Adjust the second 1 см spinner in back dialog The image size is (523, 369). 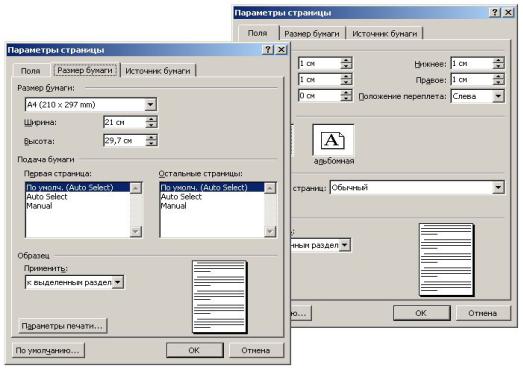point(347,79)
